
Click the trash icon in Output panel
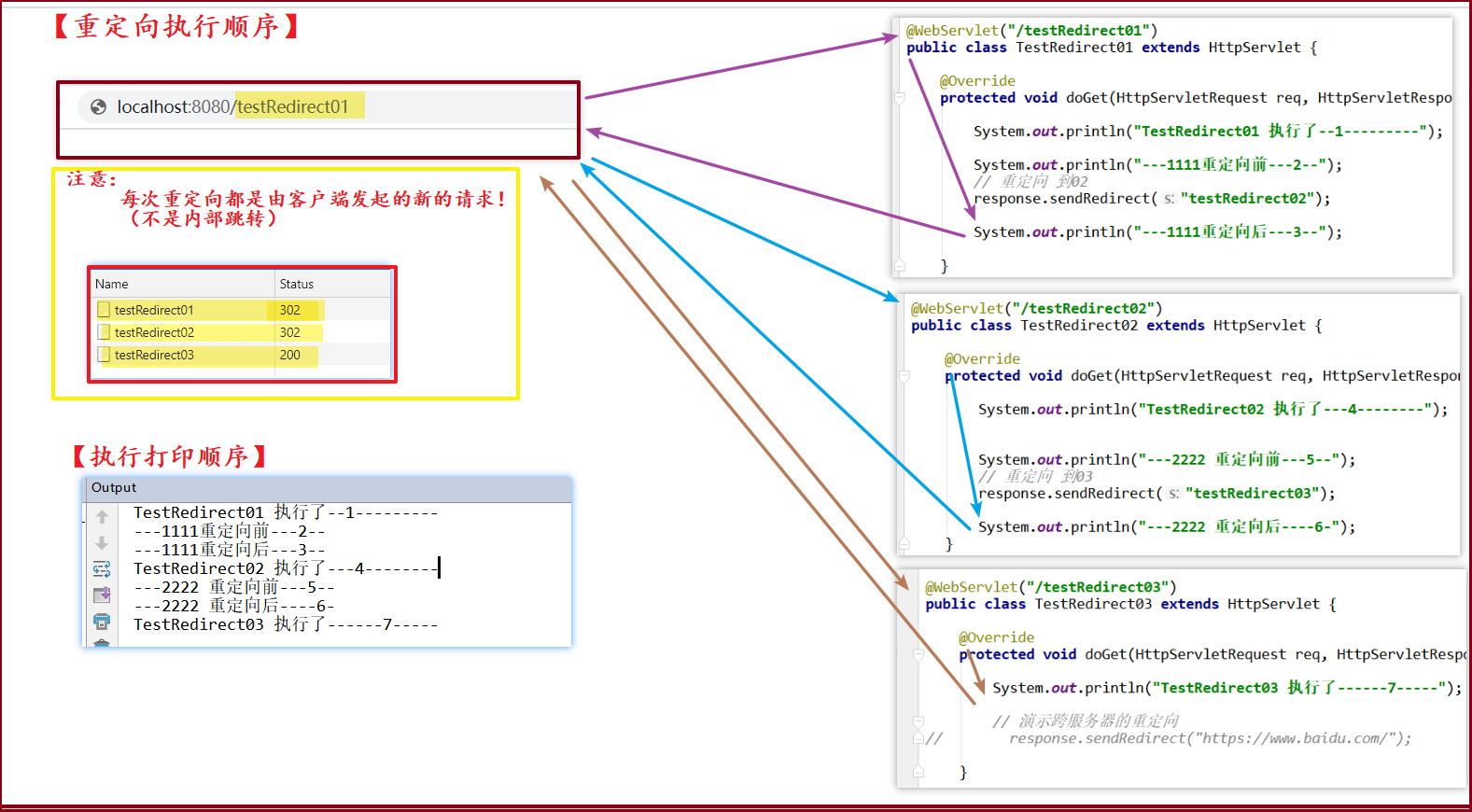click(102, 643)
